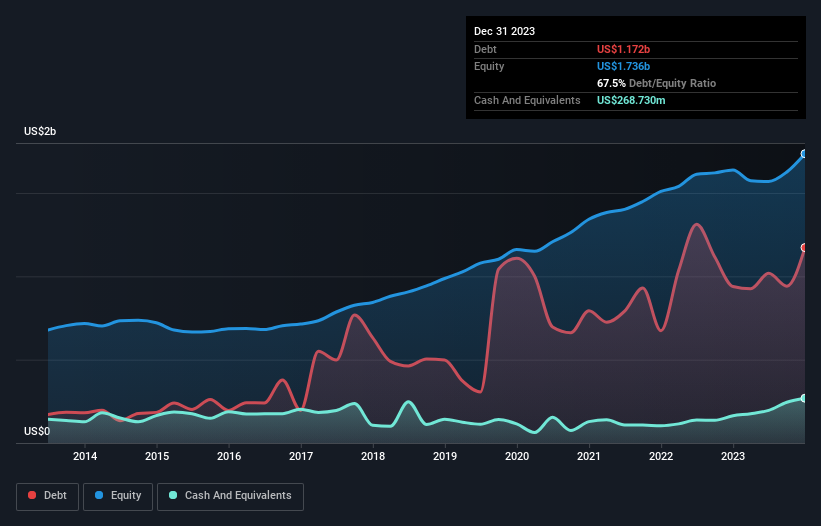Click the US$0 y-axis label
821x526 pixels.
tap(37, 431)
